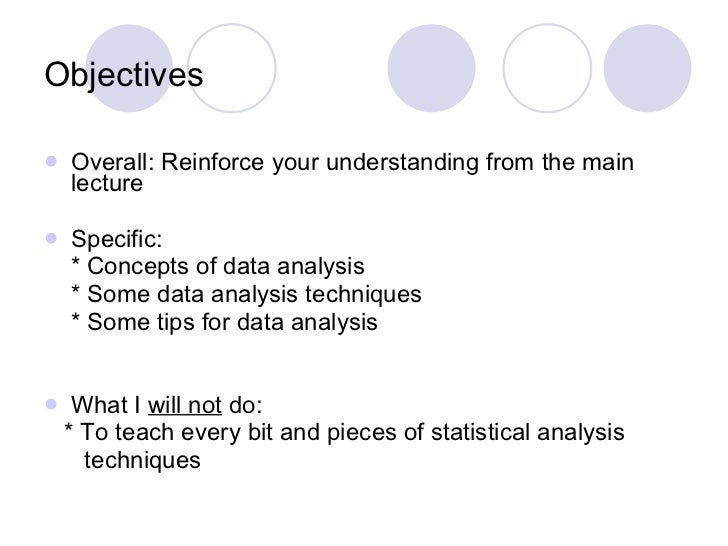This screenshot has width=728, height=546.
Task: Click the 'To teach every bit and pieces' line
Action: 344,433
